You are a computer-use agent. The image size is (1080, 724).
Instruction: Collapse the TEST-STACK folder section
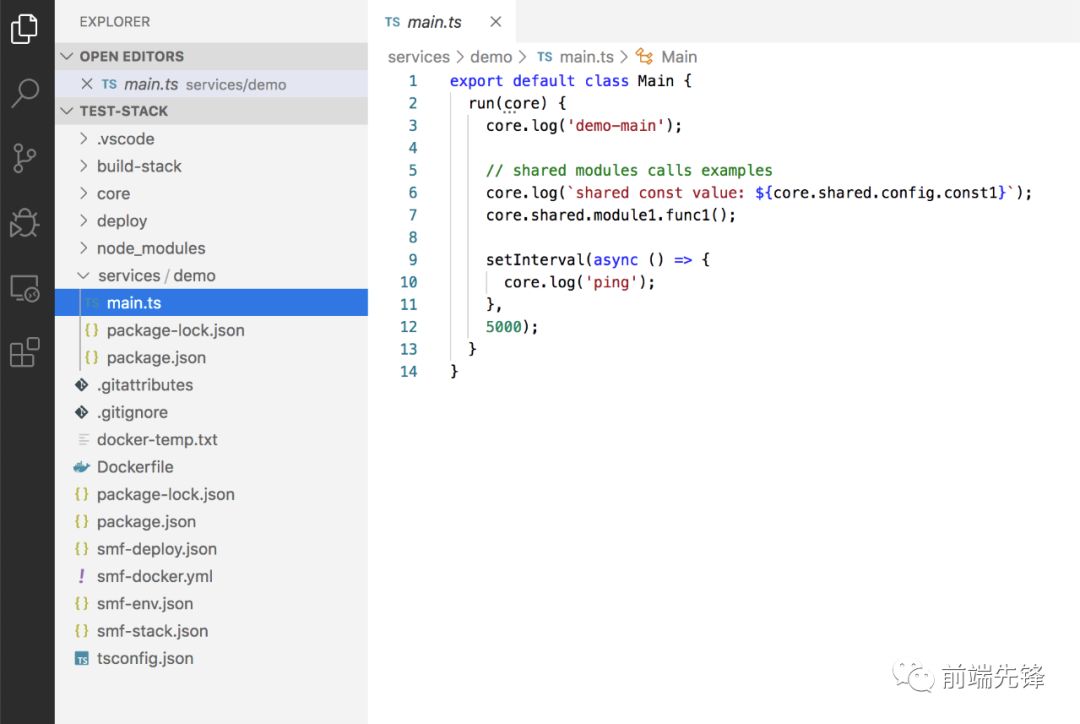coord(68,111)
